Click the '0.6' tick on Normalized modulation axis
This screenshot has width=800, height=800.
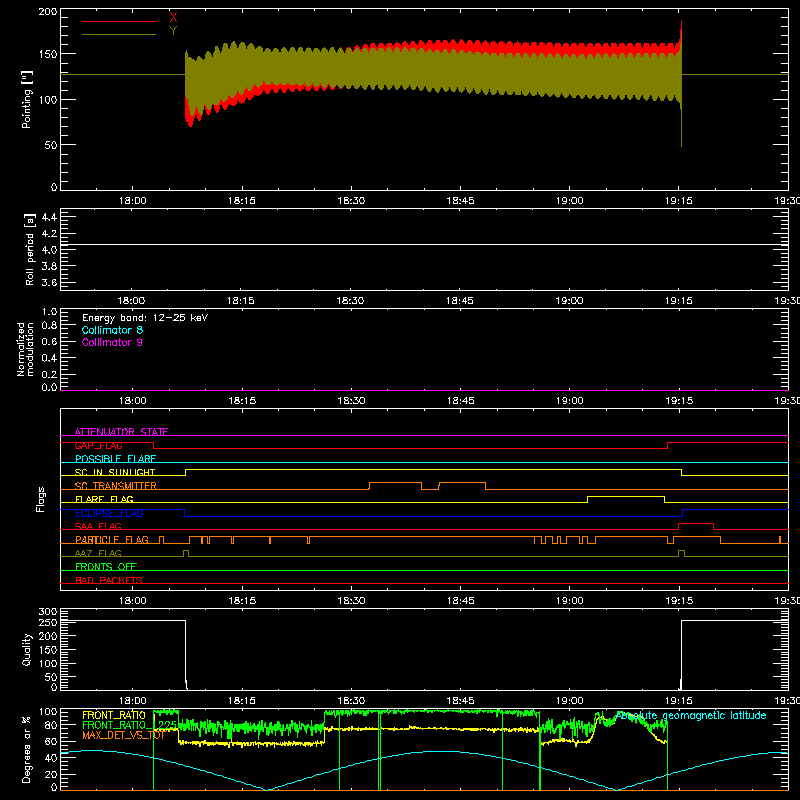click(x=49, y=341)
